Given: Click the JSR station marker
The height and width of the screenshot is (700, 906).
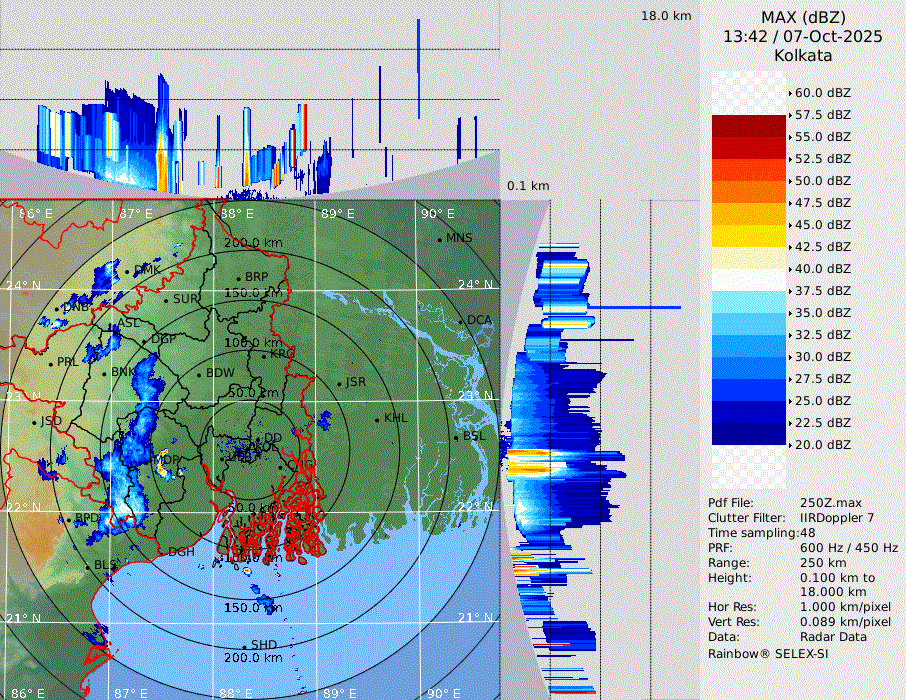Looking at the screenshot, I should point(338,384).
